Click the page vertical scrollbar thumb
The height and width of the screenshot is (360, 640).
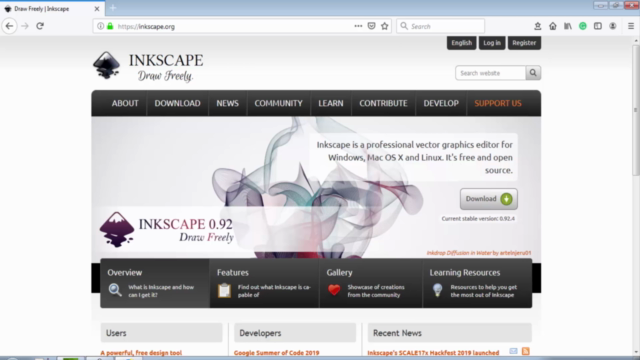coord(636,110)
